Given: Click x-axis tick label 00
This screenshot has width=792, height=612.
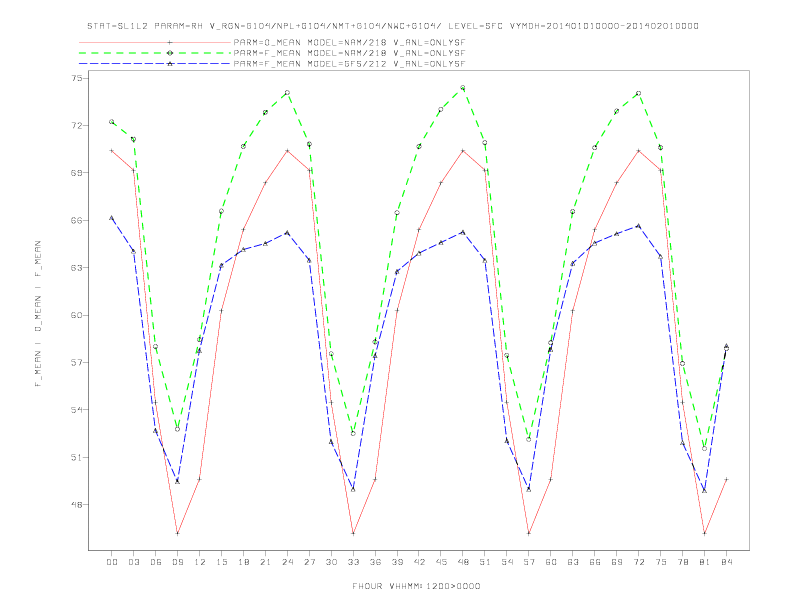Looking at the screenshot, I should click(x=112, y=562).
